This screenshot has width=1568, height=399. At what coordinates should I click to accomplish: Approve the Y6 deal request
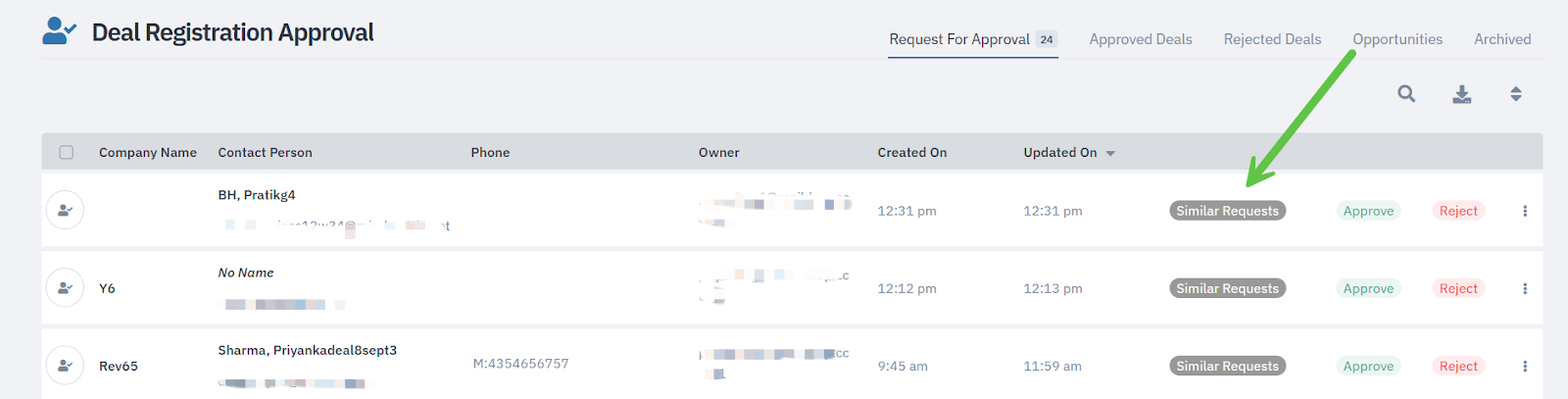coord(1368,288)
